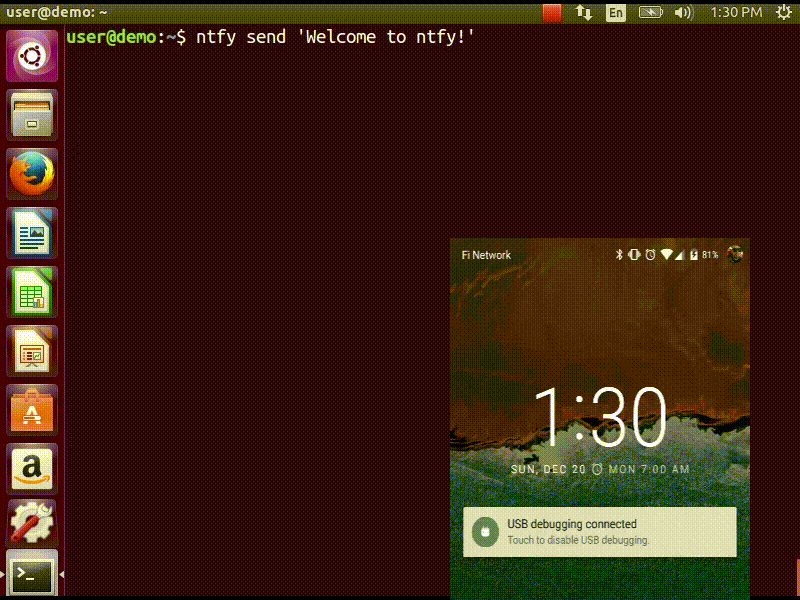This screenshot has height=600, width=800.
Task: Open LibreOffice Calc from the launcher
Action: (x=32, y=292)
